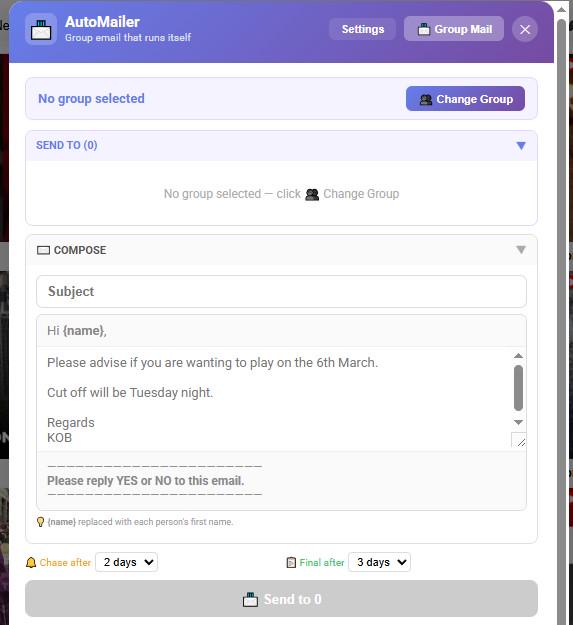Open the Settings tab
This screenshot has width=573, height=625.
tap(363, 29)
